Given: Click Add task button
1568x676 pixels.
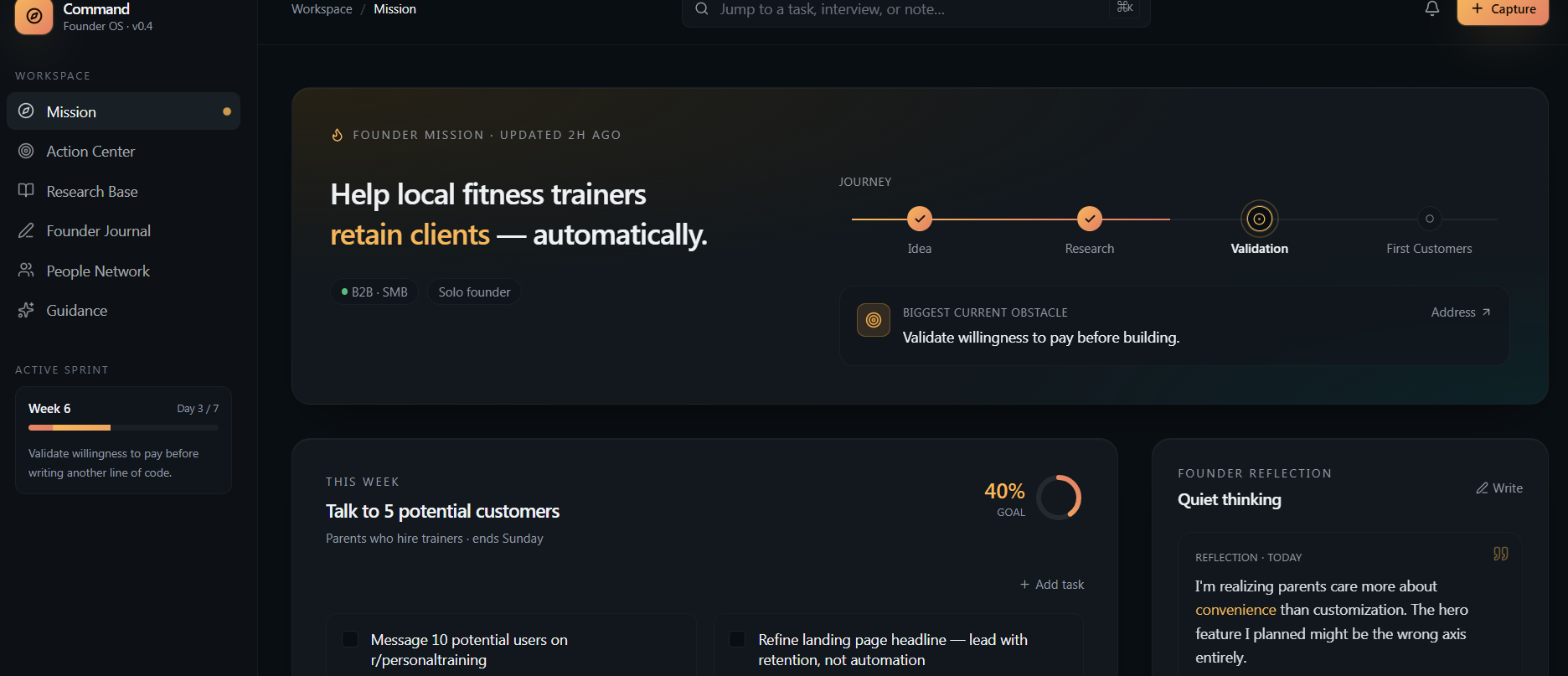Looking at the screenshot, I should (x=1052, y=585).
